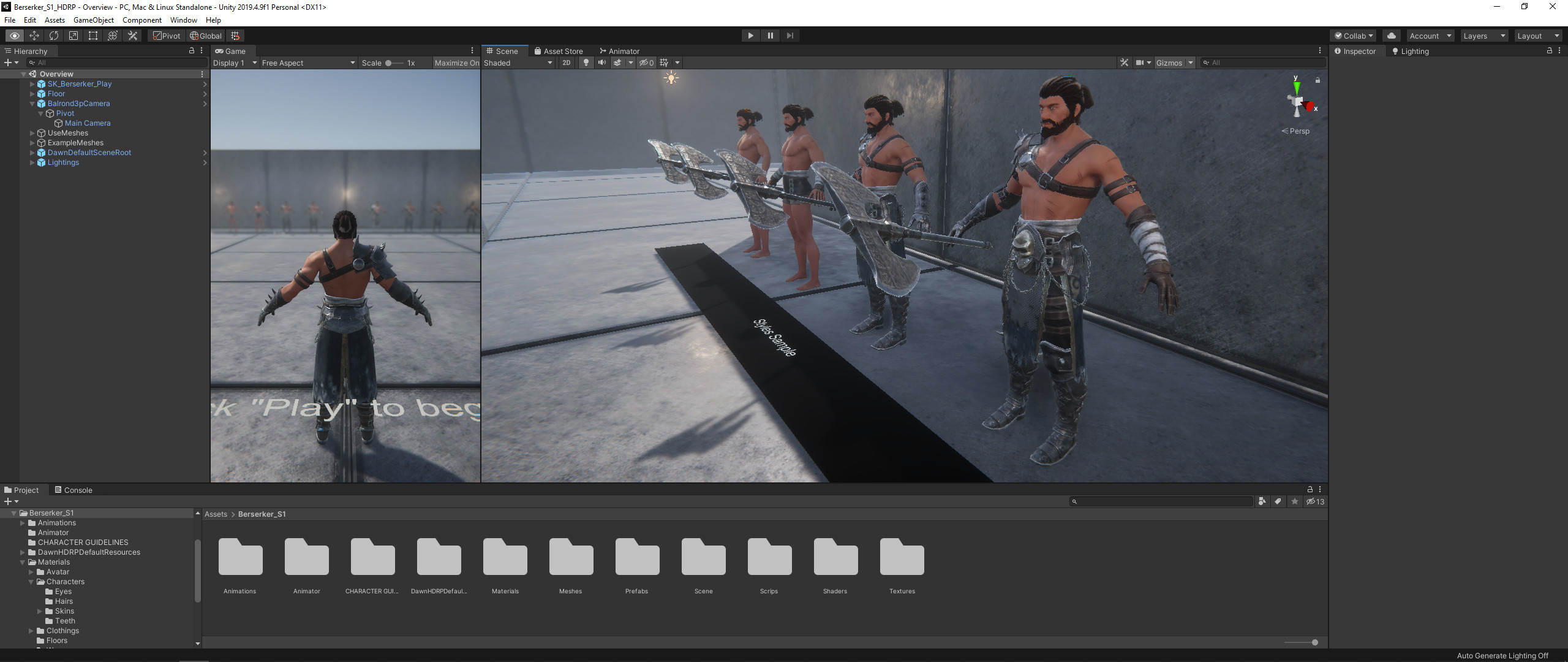1568x662 pixels.
Task: Select the Move tool
Action: 34,36
